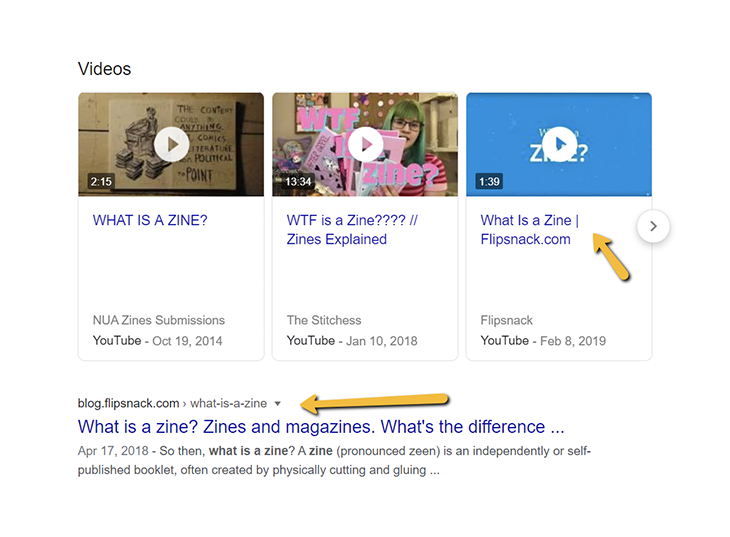The image size is (730, 537).
Task: Open What is a zine? Zines and magazines result
Action: point(321,427)
